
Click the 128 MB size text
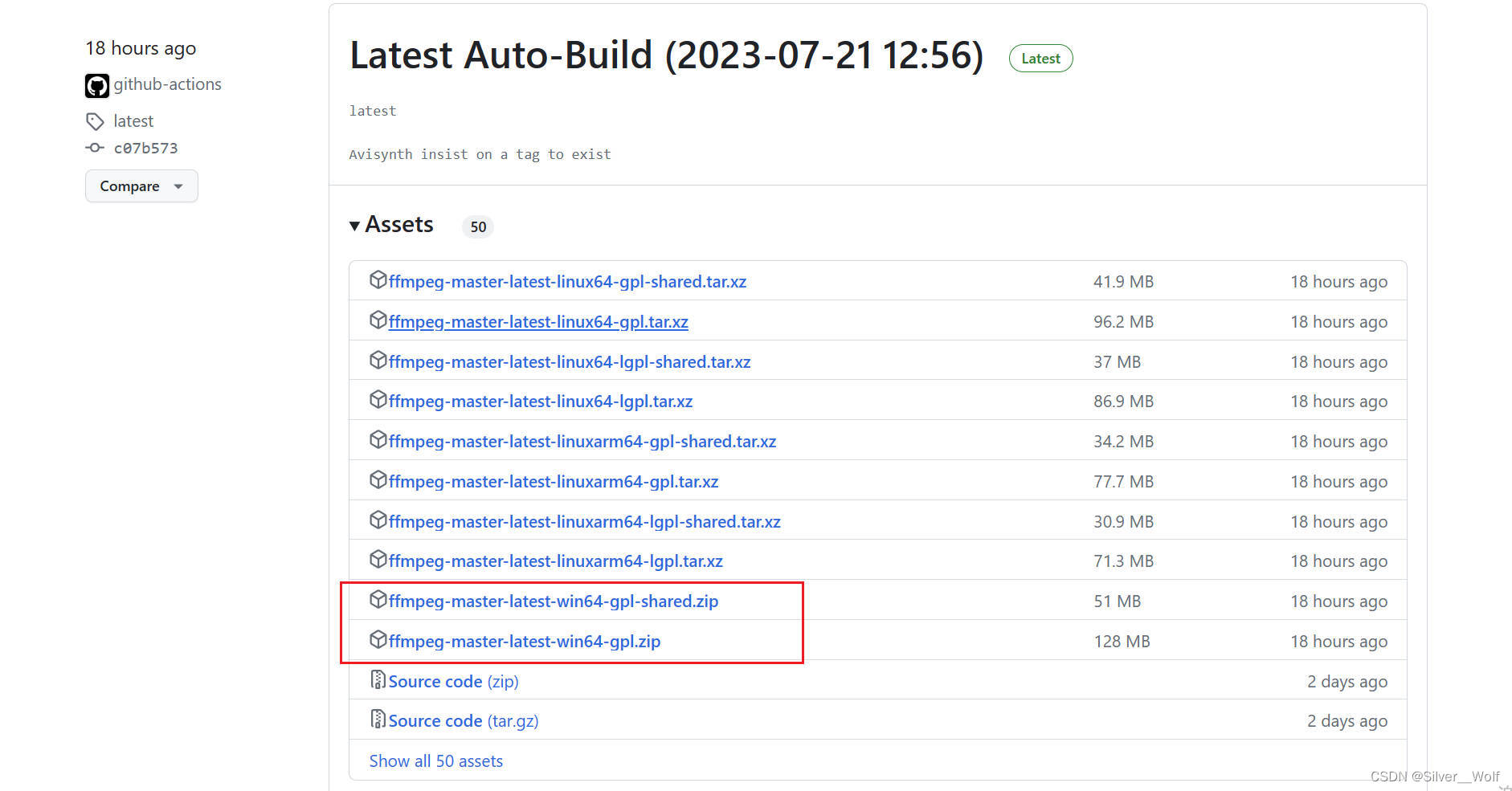pos(1122,642)
